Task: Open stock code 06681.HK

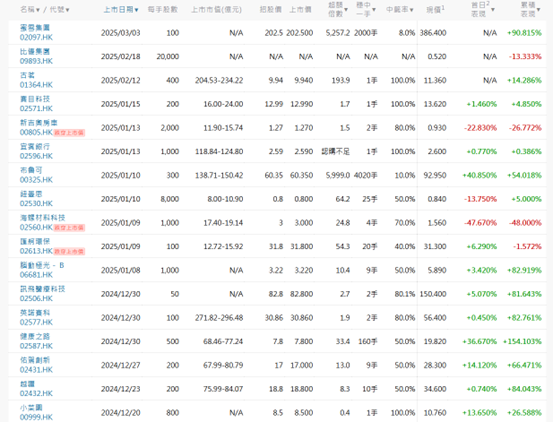Action: tap(36, 275)
